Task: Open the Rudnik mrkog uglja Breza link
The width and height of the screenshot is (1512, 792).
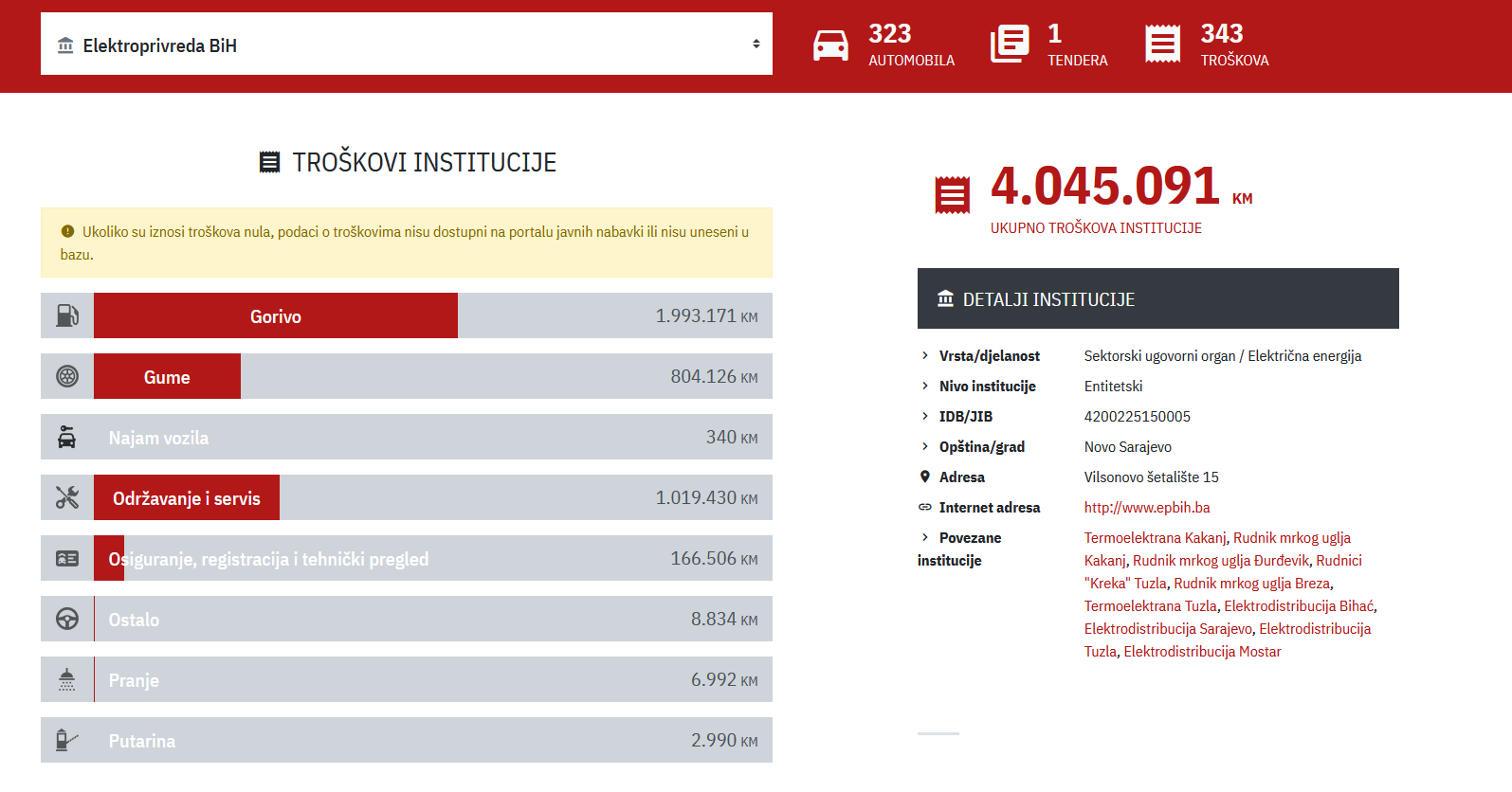Action: point(1251,584)
